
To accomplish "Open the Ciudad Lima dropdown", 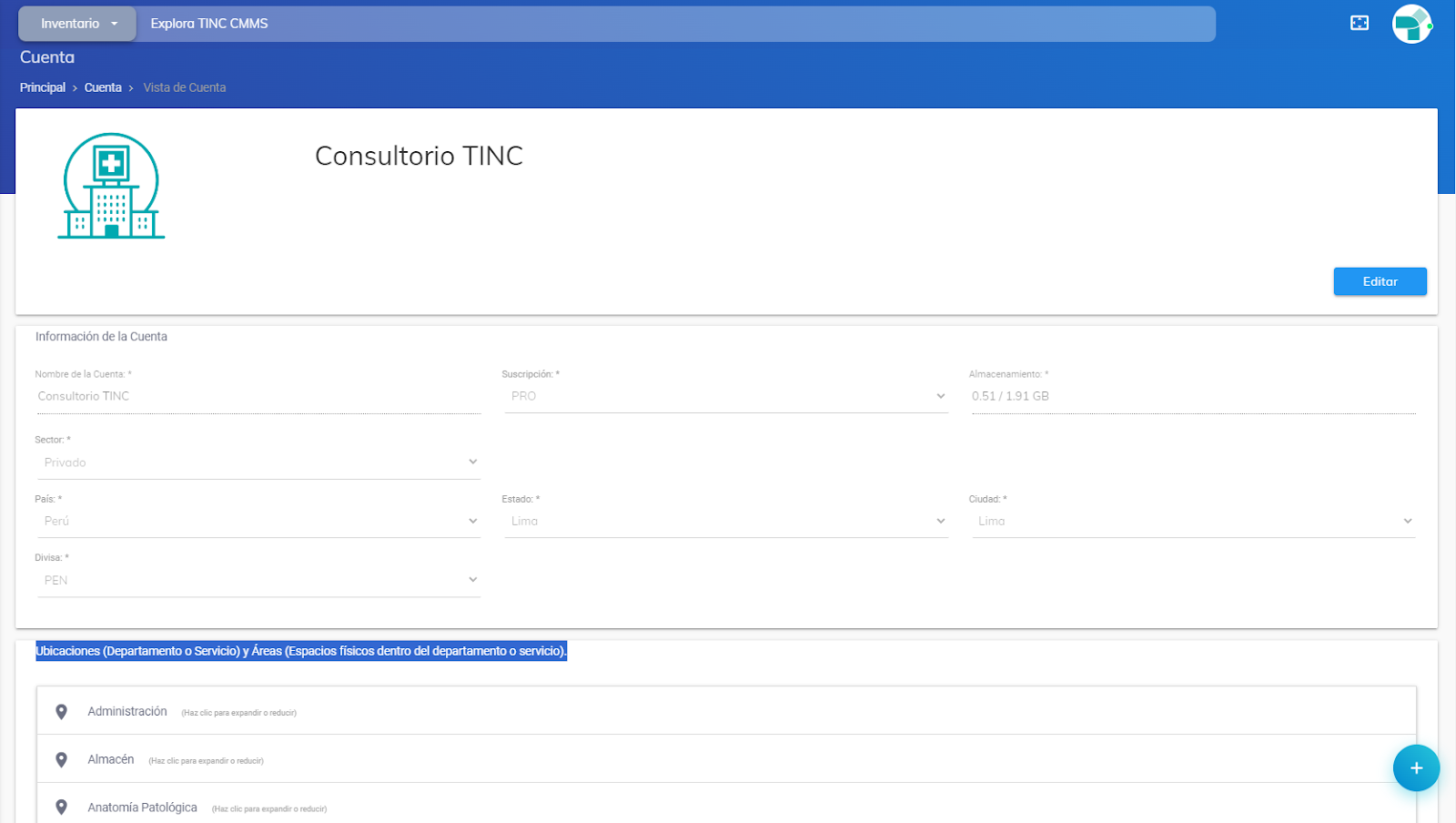I will pyautogui.click(x=1192, y=521).
